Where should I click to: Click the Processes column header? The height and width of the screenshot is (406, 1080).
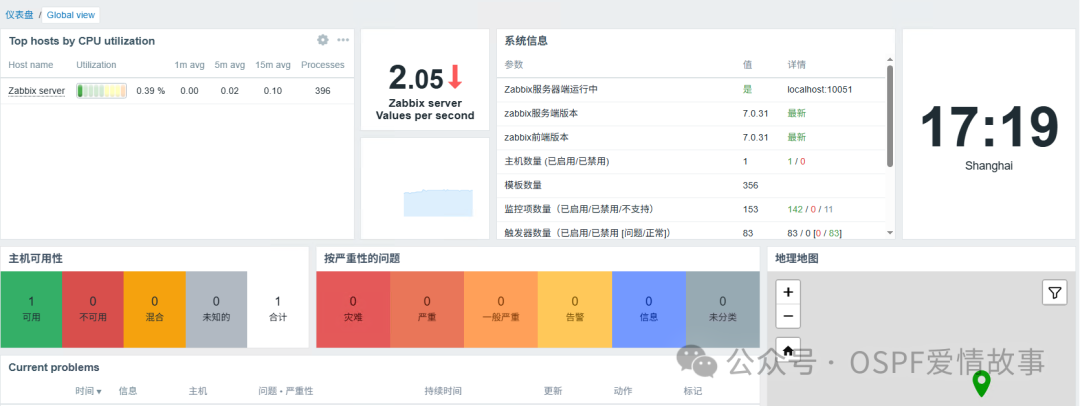click(323, 65)
